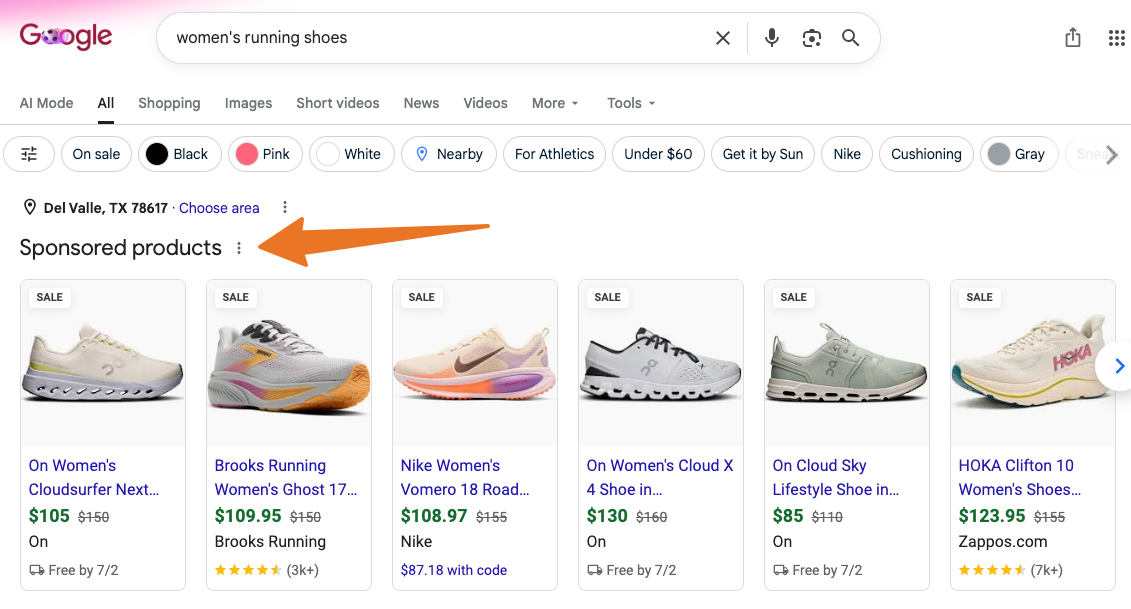
Task: Click the location pin icon by Del Valle
Action: pyautogui.click(x=30, y=207)
